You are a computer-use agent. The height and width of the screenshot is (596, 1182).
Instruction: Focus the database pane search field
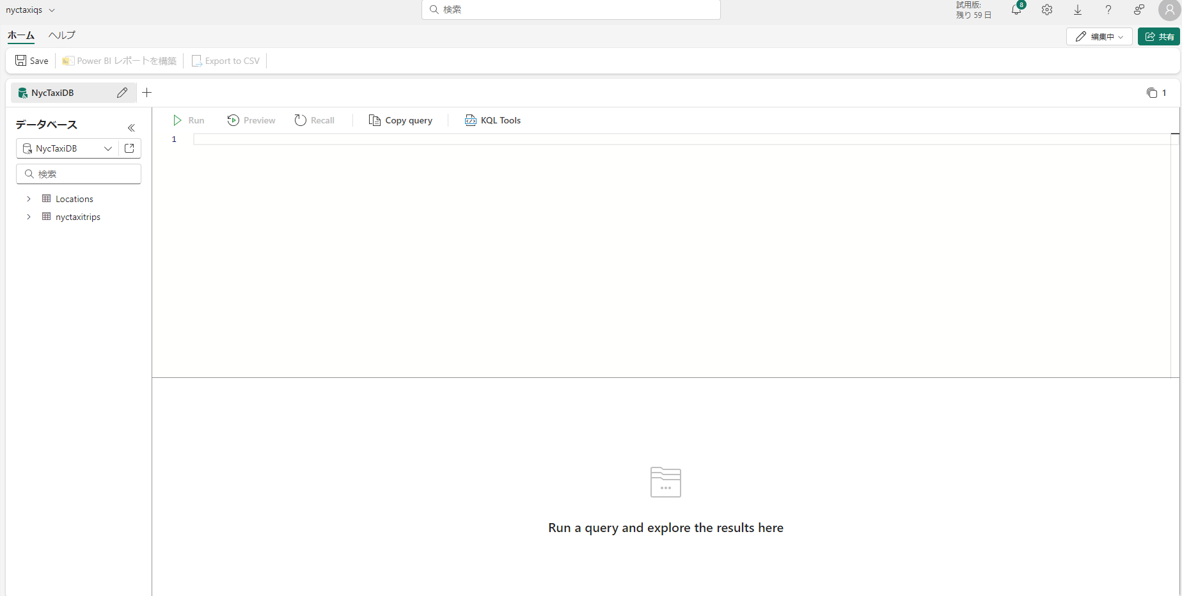[78, 174]
